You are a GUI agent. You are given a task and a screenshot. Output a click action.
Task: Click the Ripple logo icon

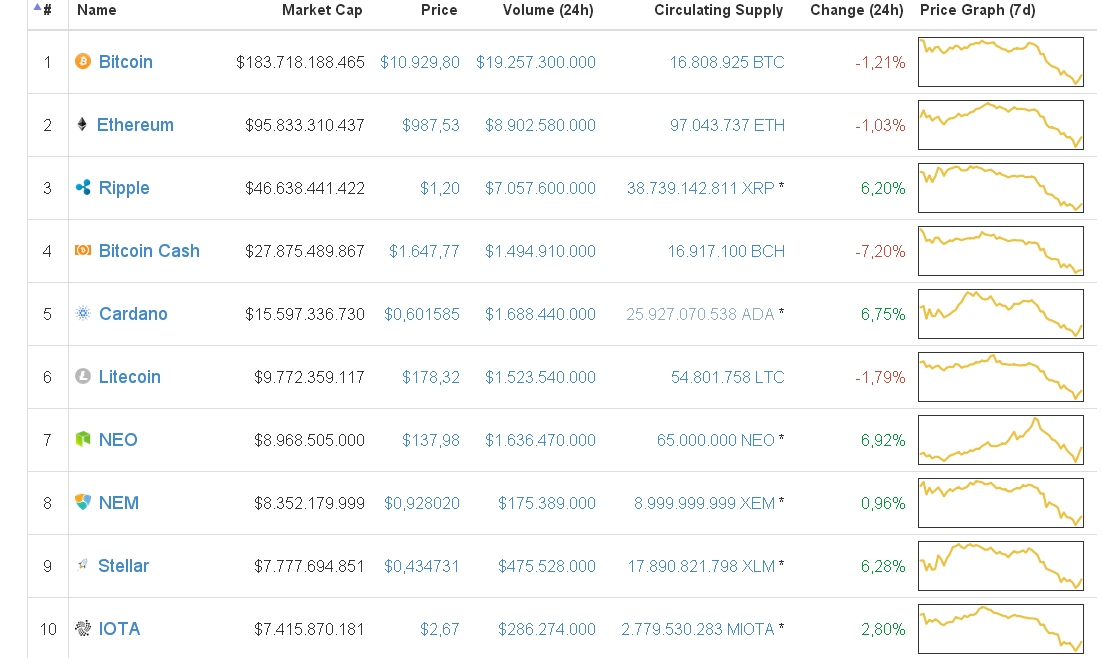(83, 187)
